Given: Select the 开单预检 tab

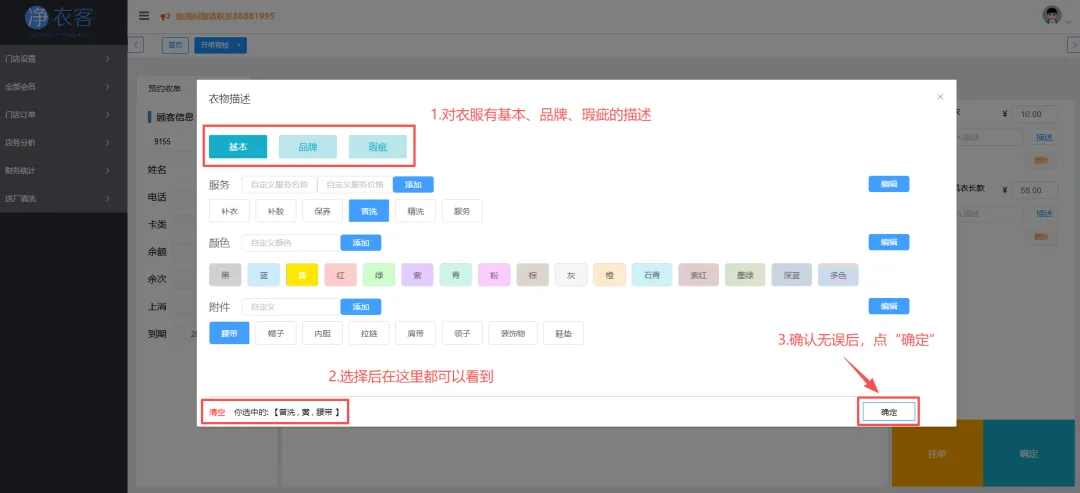Looking at the screenshot, I should [220, 45].
